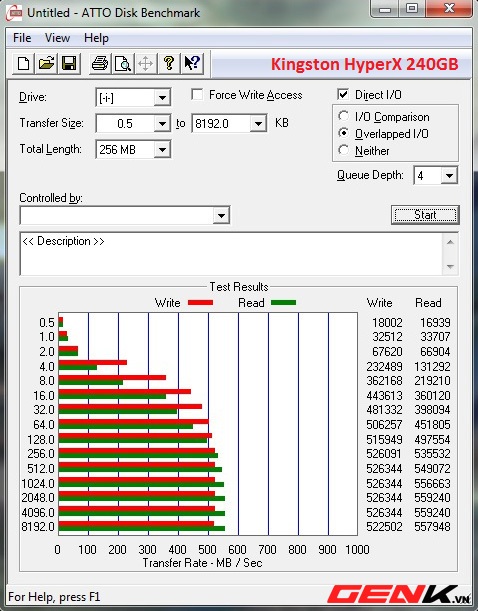This screenshot has height=611, width=478.
Task: Open the Help menu
Action: point(96,38)
